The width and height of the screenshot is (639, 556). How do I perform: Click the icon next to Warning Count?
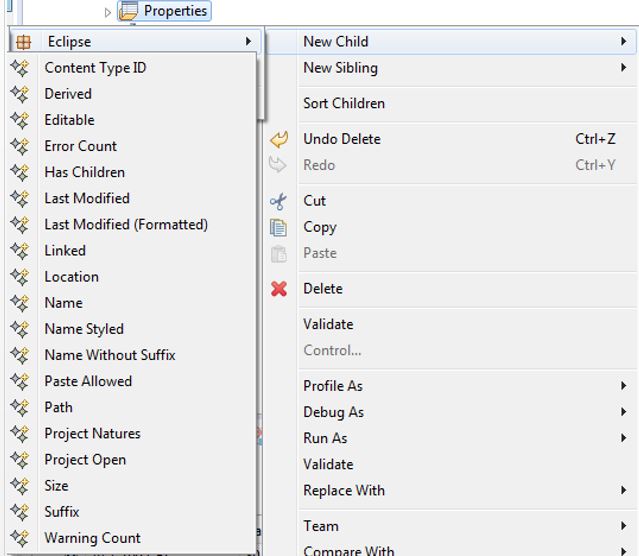click(20, 538)
